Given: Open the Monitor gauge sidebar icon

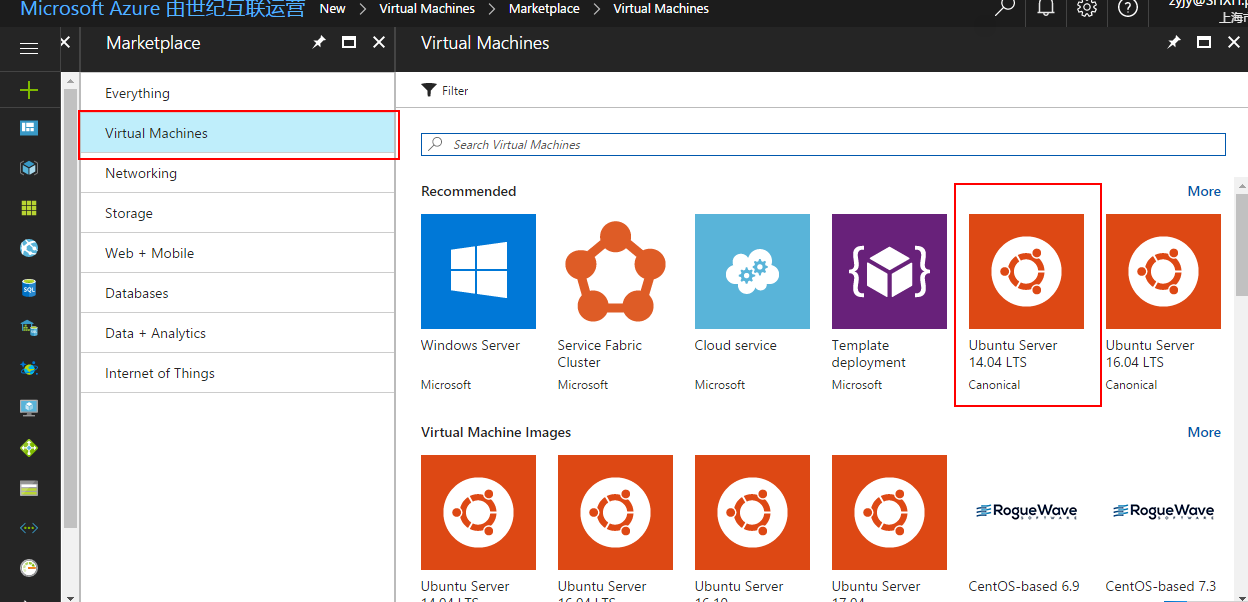Looking at the screenshot, I should pos(29,568).
